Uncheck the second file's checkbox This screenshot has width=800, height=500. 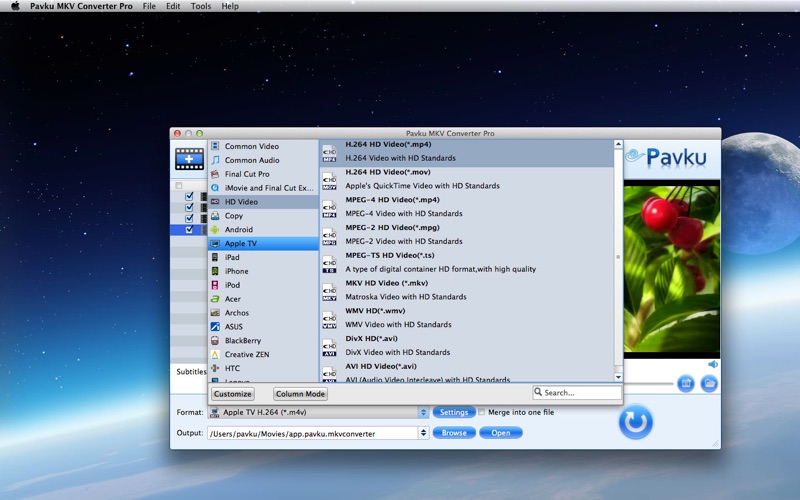click(189, 207)
